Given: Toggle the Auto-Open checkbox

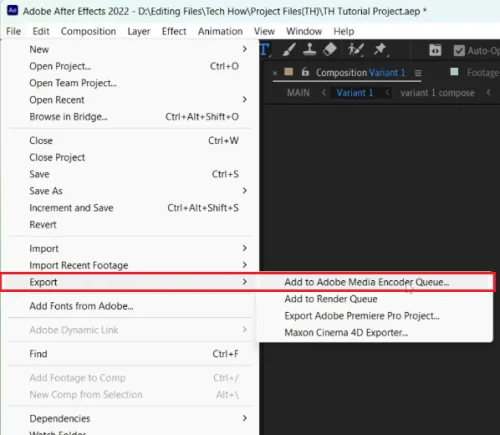Looking at the screenshot, I should point(459,51).
